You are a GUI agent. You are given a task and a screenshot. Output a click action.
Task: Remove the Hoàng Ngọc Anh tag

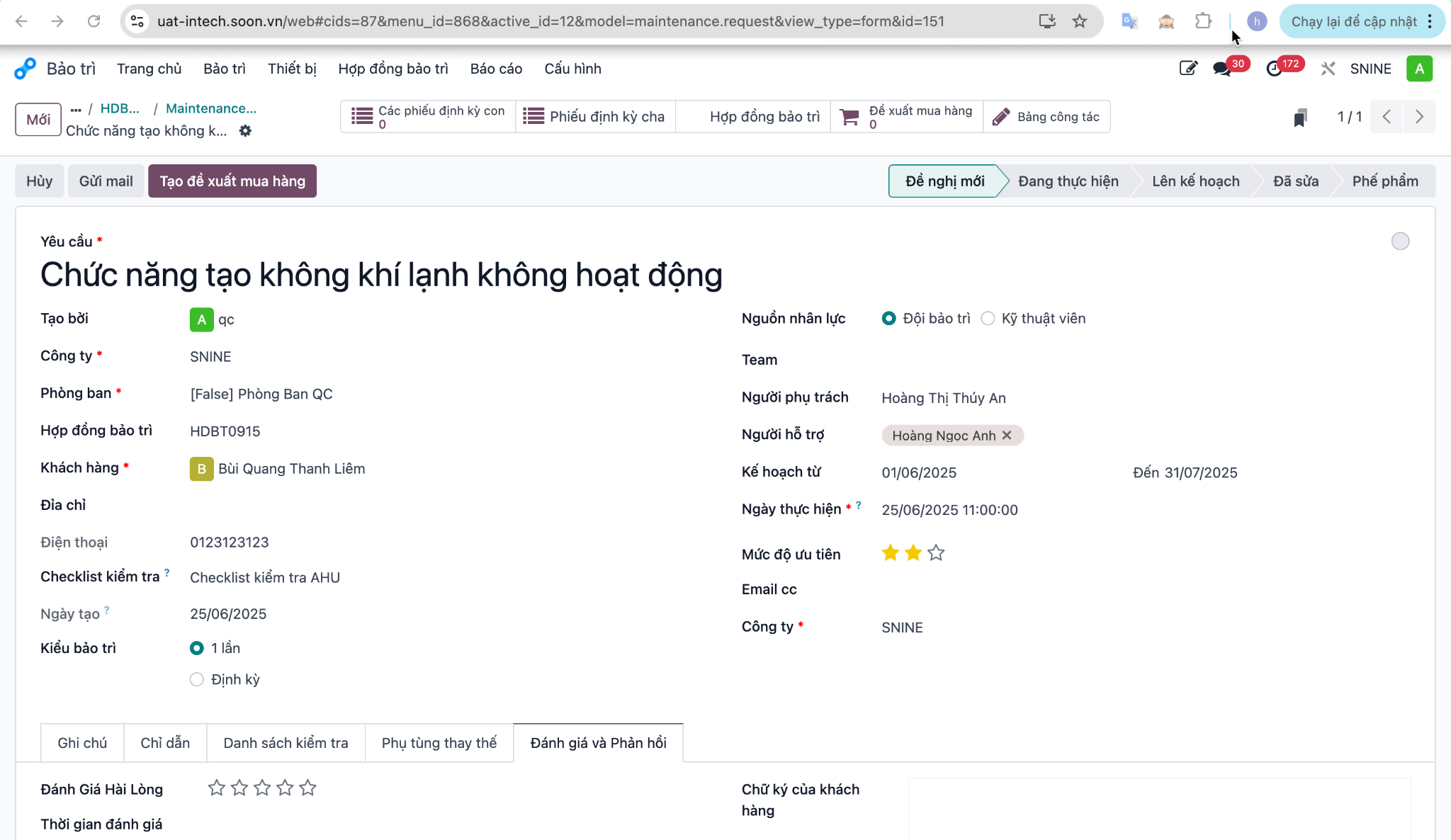(x=1007, y=435)
